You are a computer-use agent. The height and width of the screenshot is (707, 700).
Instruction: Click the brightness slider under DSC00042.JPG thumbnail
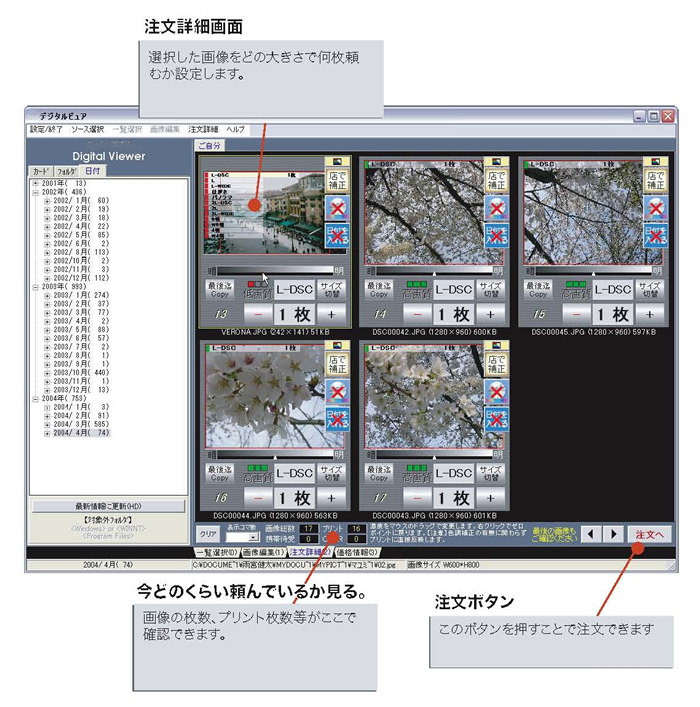[x=434, y=271]
